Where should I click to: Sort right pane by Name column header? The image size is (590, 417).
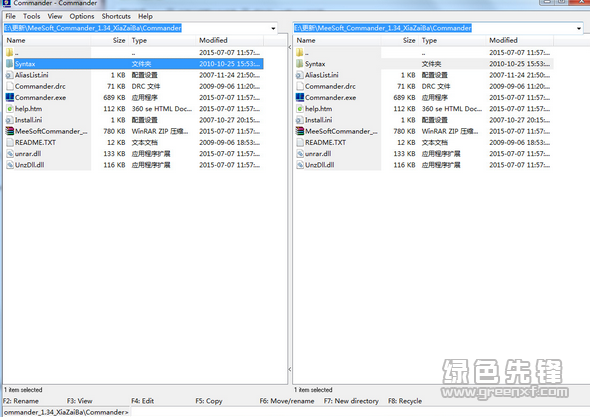[337, 40]
